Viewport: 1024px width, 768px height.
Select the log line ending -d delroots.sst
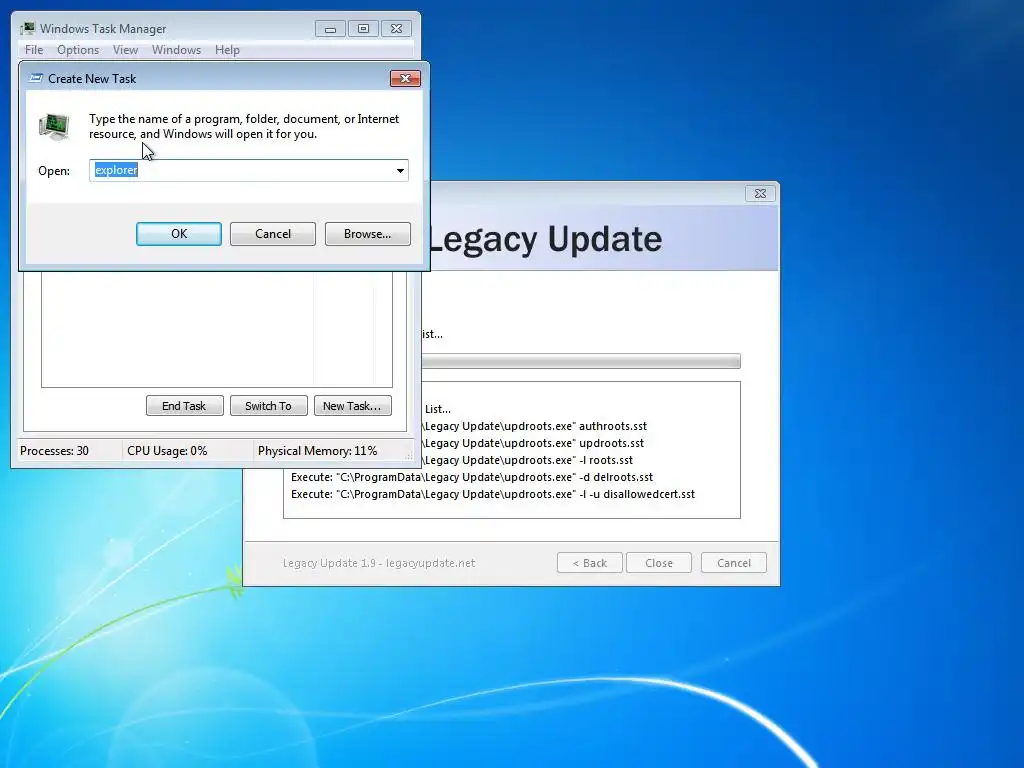tap(472, 477)
